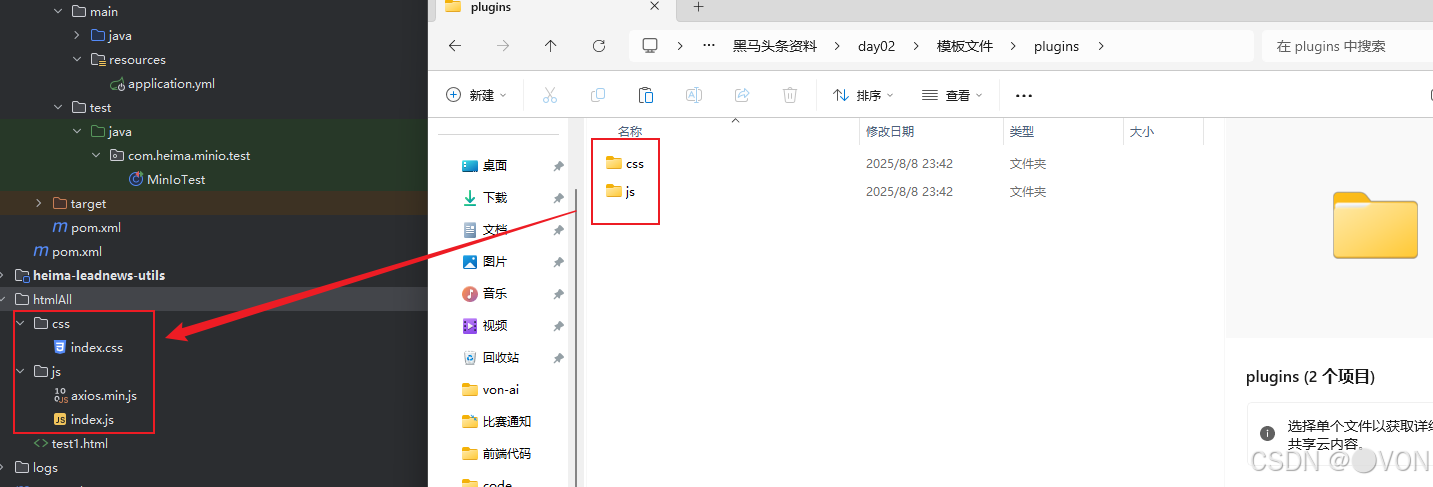Click the This PC monitor icon
This screenshot has height=487, width=1433.
651,46
